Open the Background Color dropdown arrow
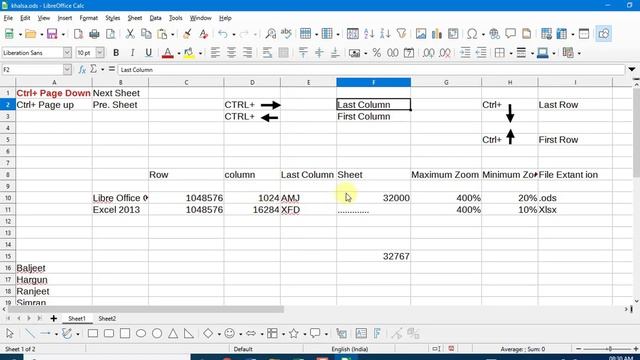 tap(200, 53)
